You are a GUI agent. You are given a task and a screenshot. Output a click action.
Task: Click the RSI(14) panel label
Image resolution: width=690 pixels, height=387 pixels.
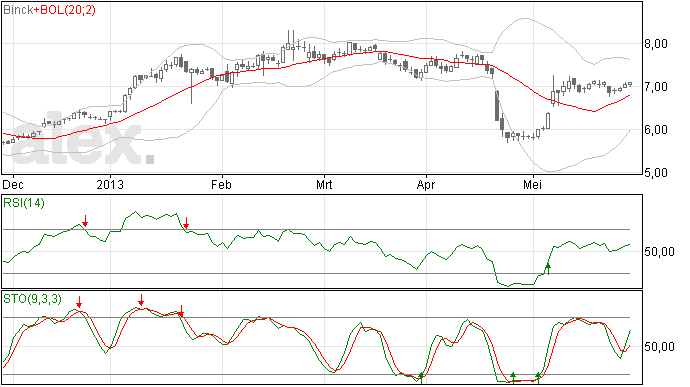click(x=24, y=203)
